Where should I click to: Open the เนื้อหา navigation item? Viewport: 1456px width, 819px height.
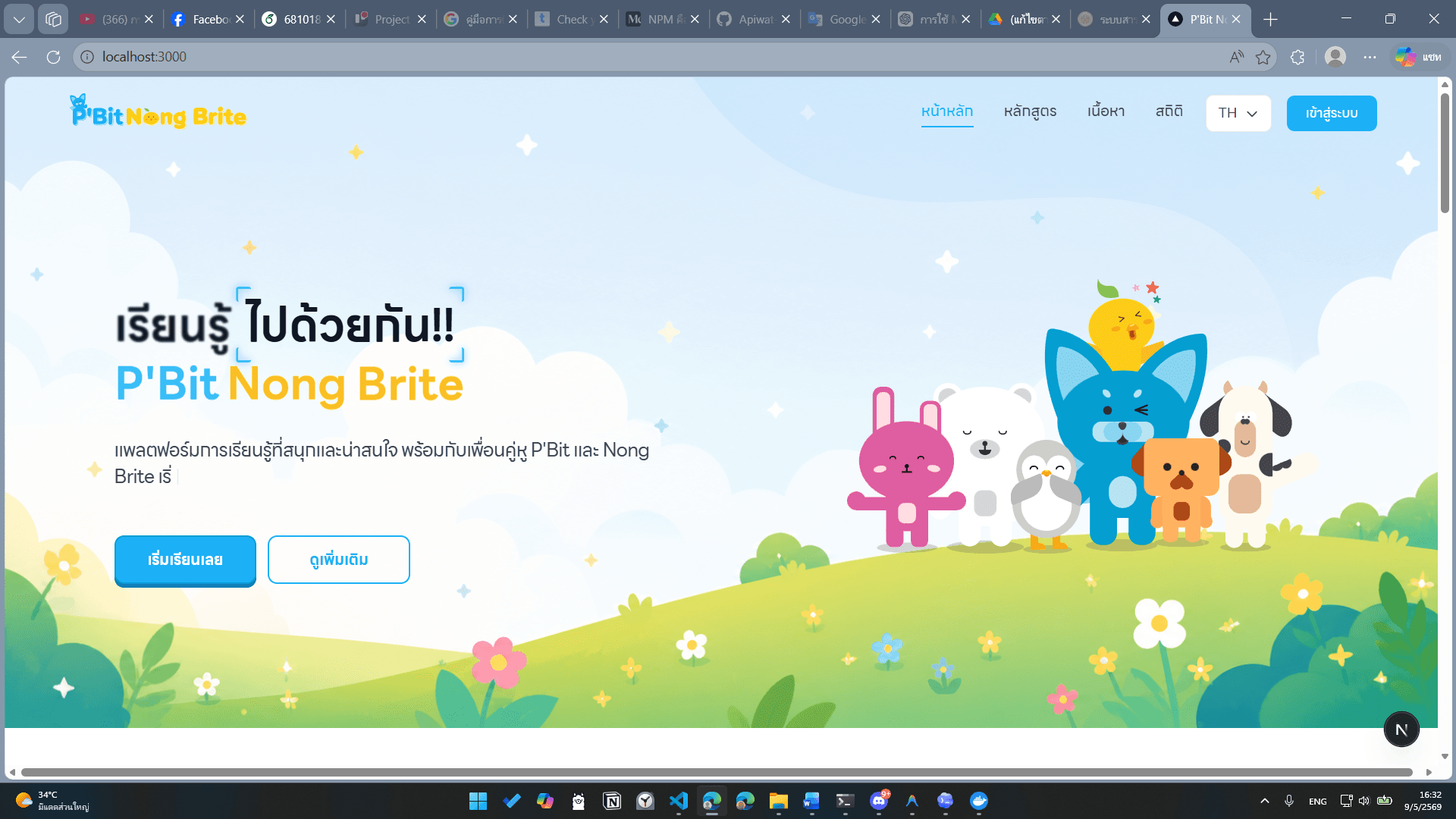[x=1106, y=111]
